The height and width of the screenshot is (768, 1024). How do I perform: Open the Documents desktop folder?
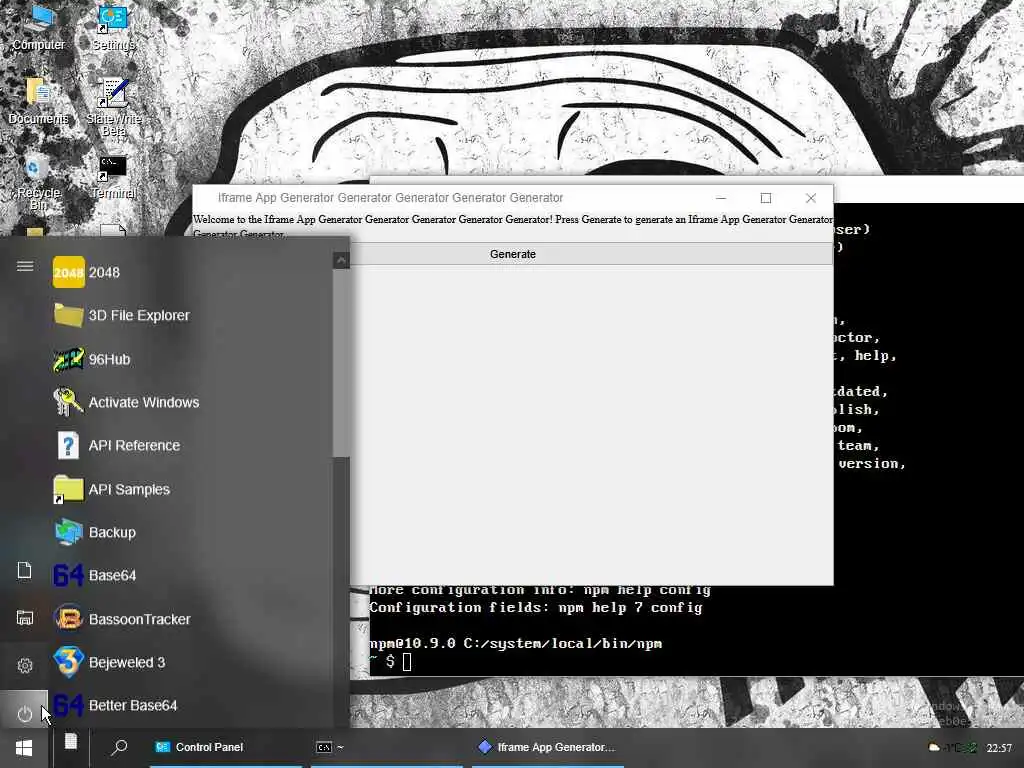click(39, 101)
